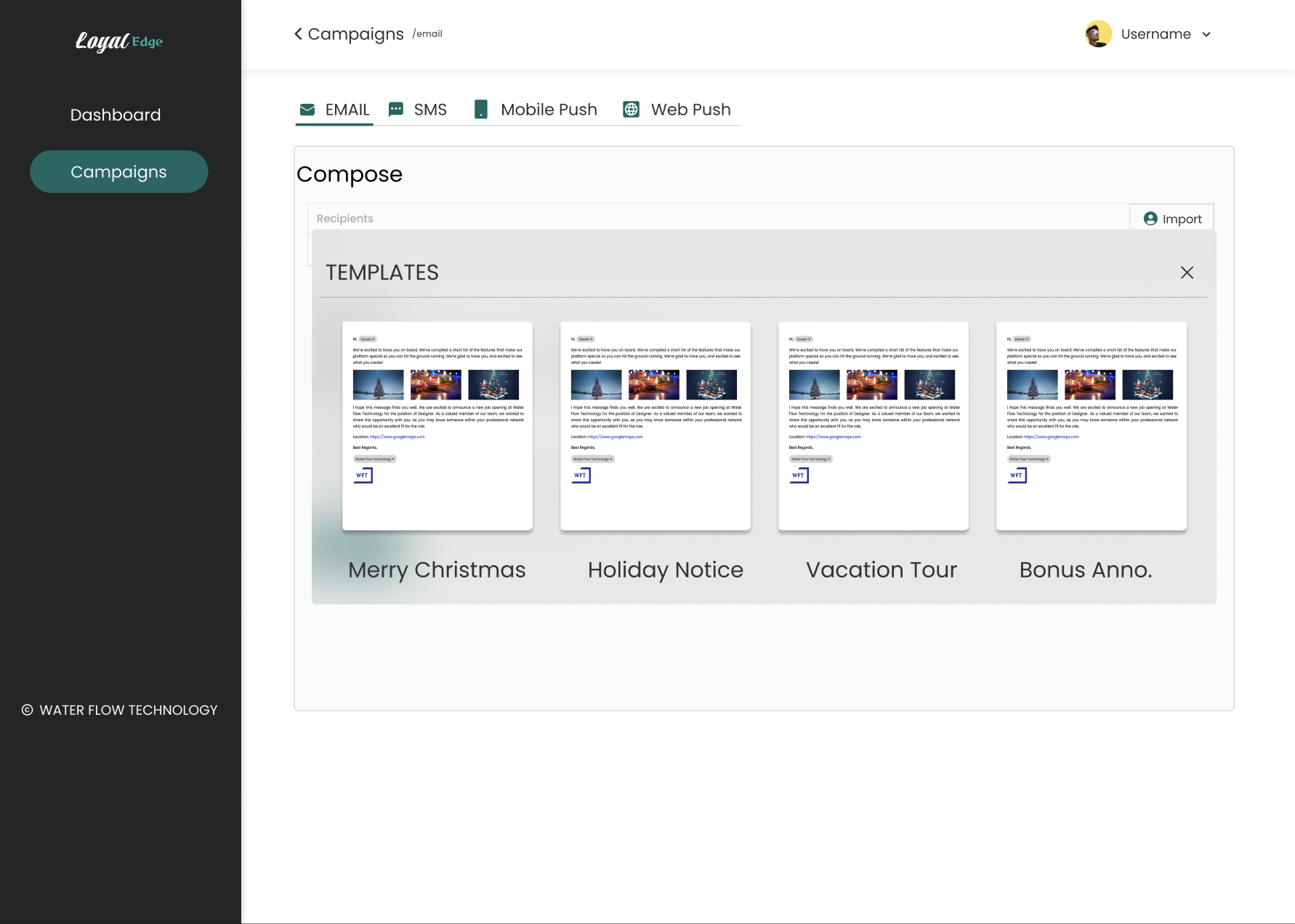Click the /email breadcrumb text
The image size is (1295, 924).
coord(427,33)
